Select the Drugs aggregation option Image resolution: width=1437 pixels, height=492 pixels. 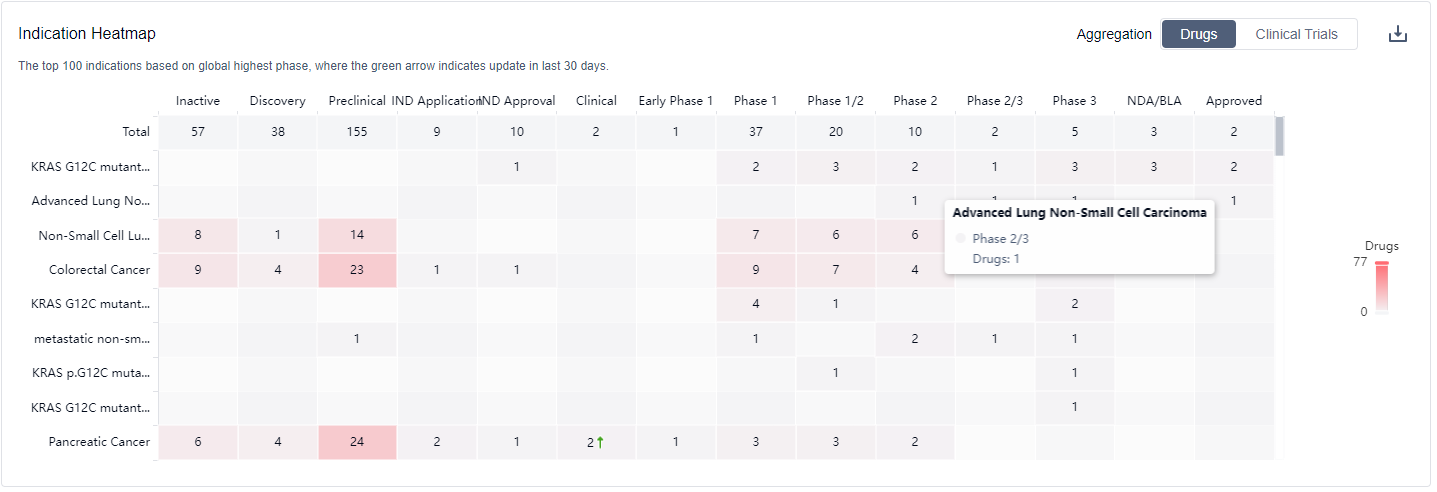pyautogui.click(x=1198, y=34)
